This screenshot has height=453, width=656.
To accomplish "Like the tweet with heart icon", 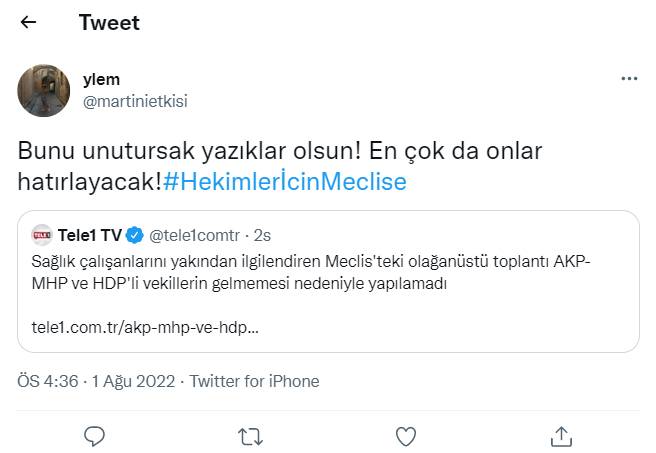I will pyautogui.click(x=405, y=435).
